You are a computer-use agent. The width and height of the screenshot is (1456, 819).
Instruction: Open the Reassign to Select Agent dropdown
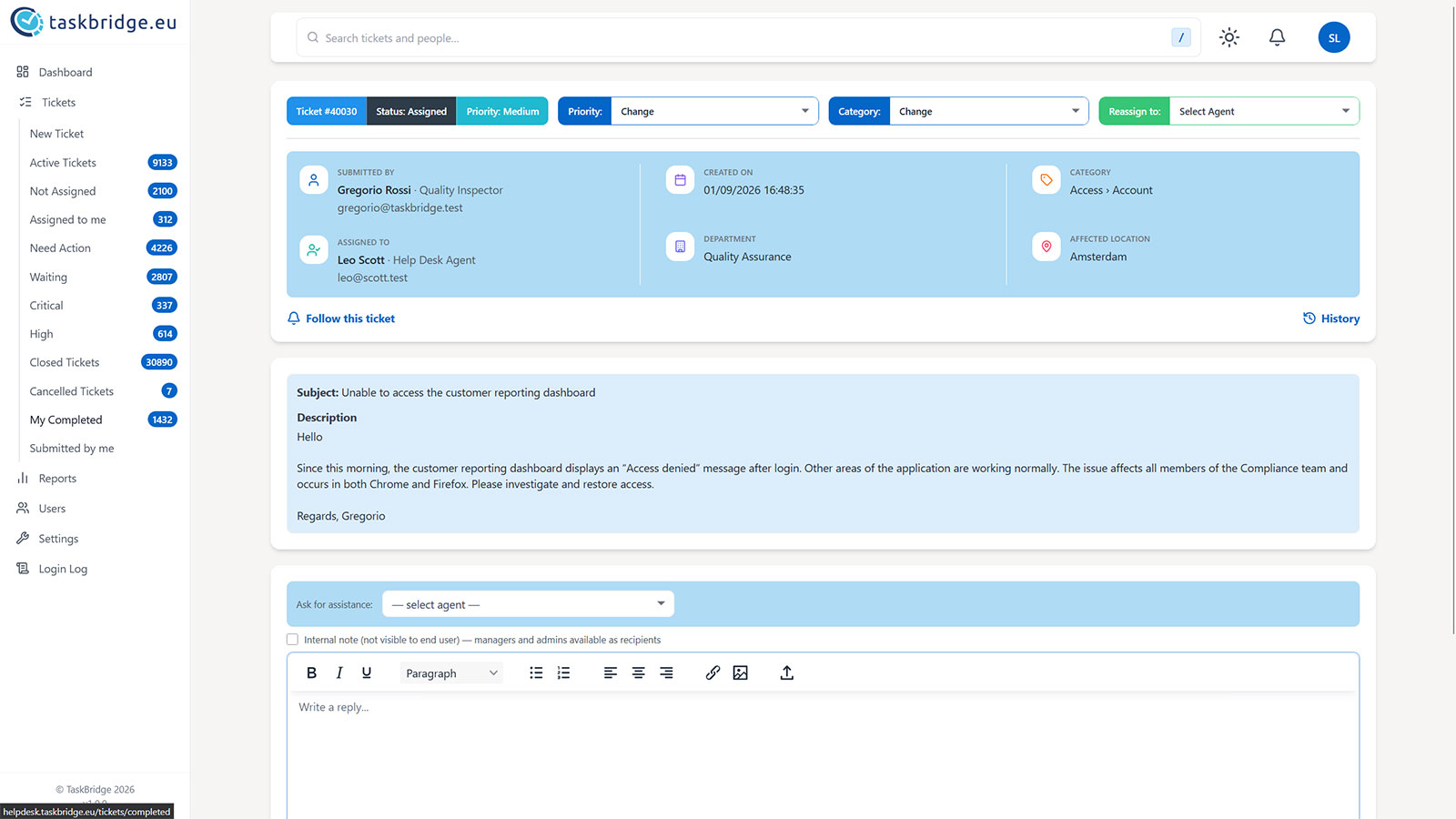coord(1264,111)
